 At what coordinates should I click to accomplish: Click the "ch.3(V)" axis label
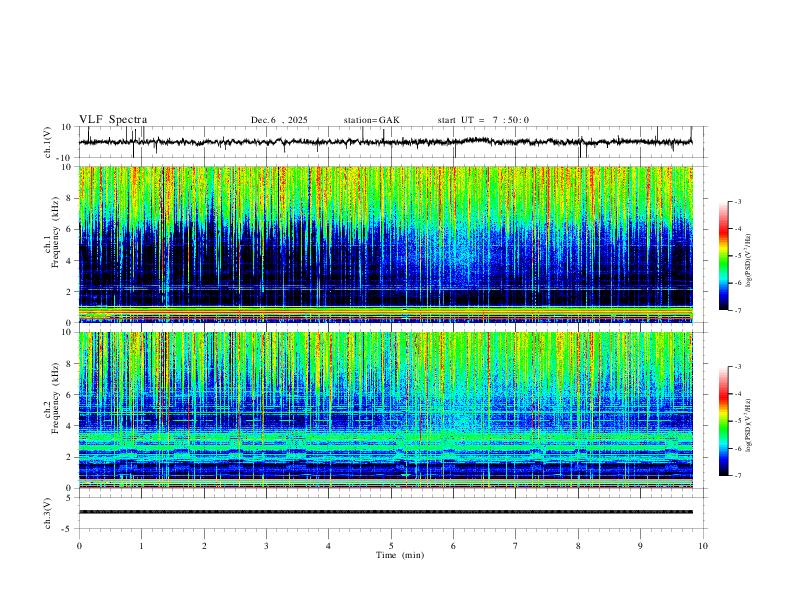(48, 513)
